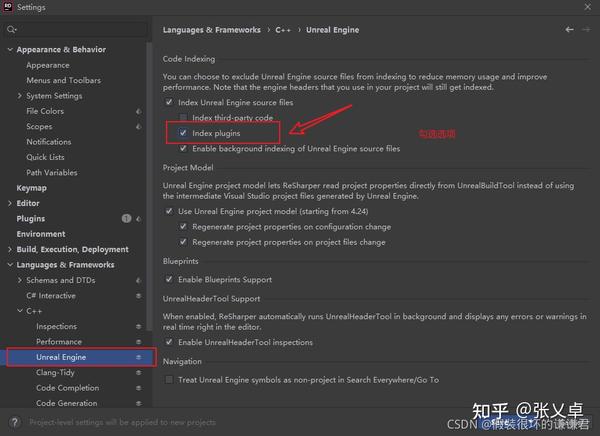
Task: Open Quick Lists settings
Action: pos(45,157)
